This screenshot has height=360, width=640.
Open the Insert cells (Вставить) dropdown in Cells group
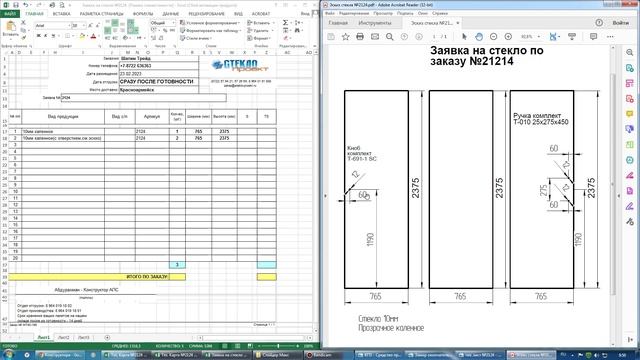pos(261,23)
